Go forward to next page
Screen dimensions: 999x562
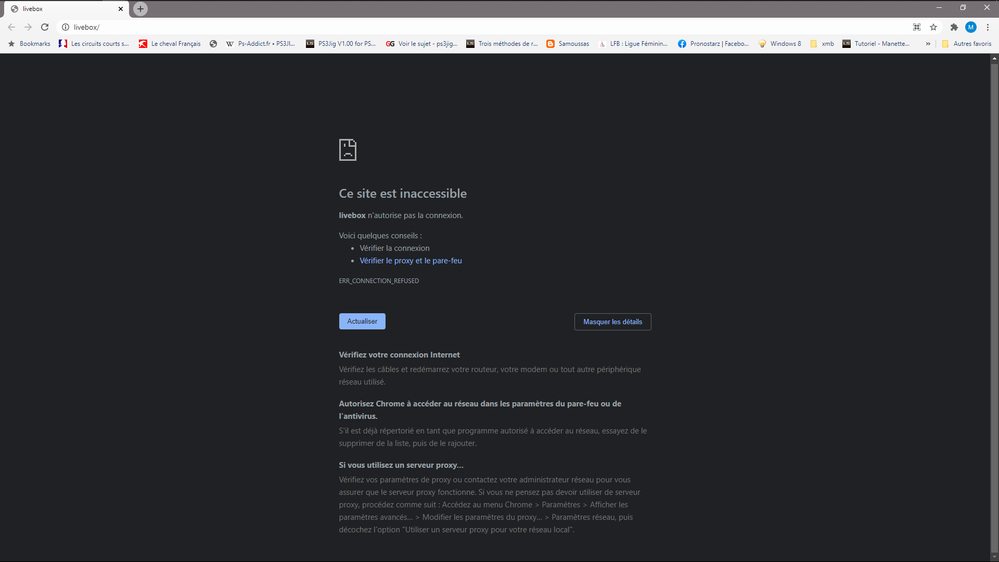(x=28, y=27)
